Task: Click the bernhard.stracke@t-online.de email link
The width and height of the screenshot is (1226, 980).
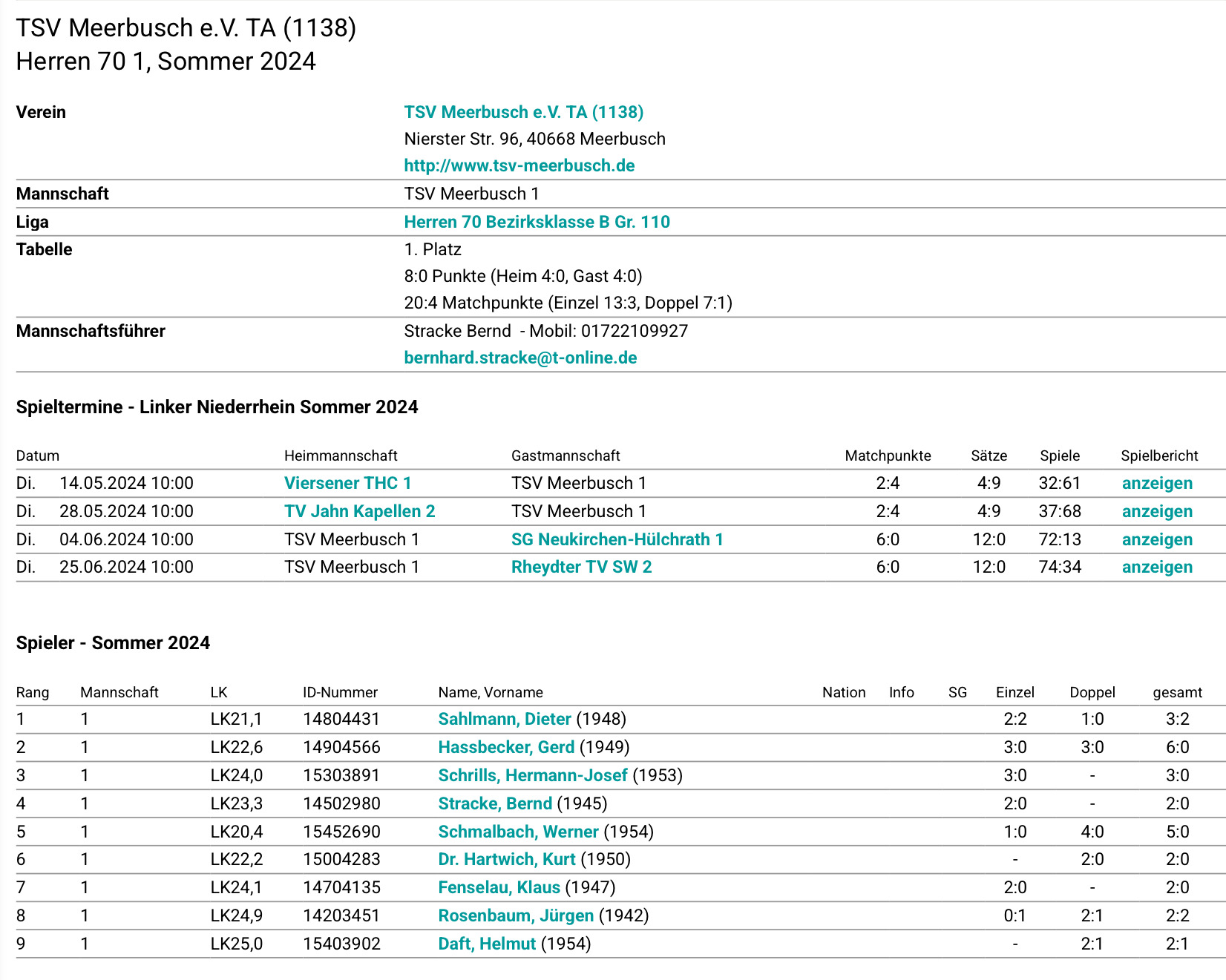Action: pos(520,358)
